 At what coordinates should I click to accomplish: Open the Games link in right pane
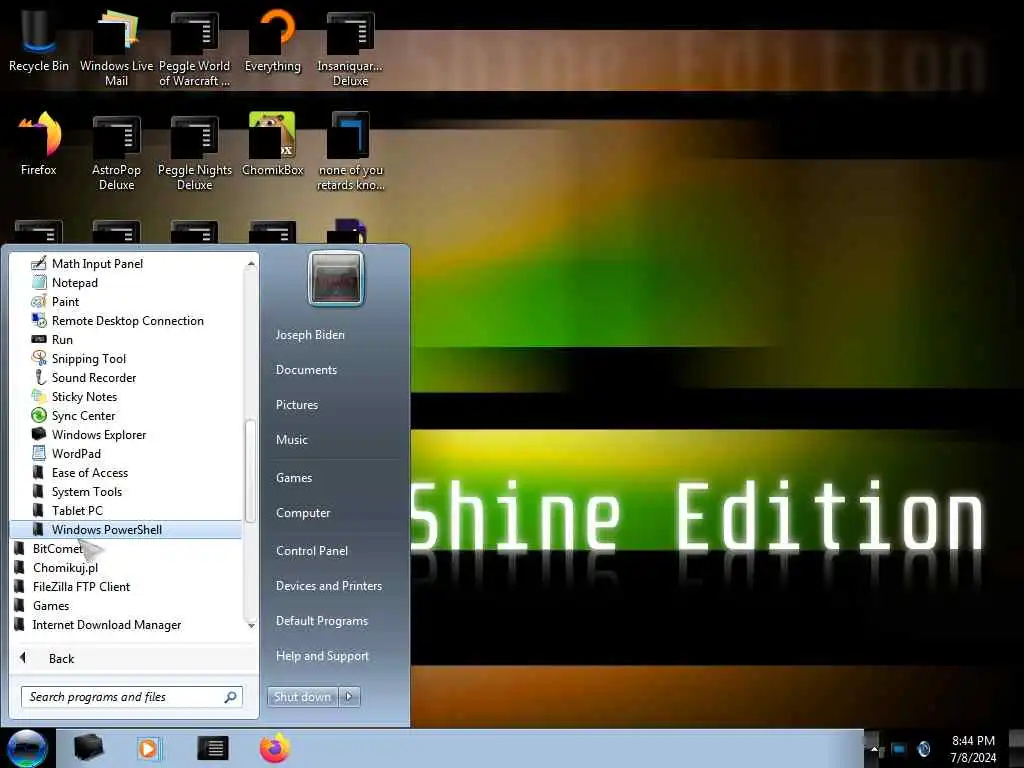[294, 478]
